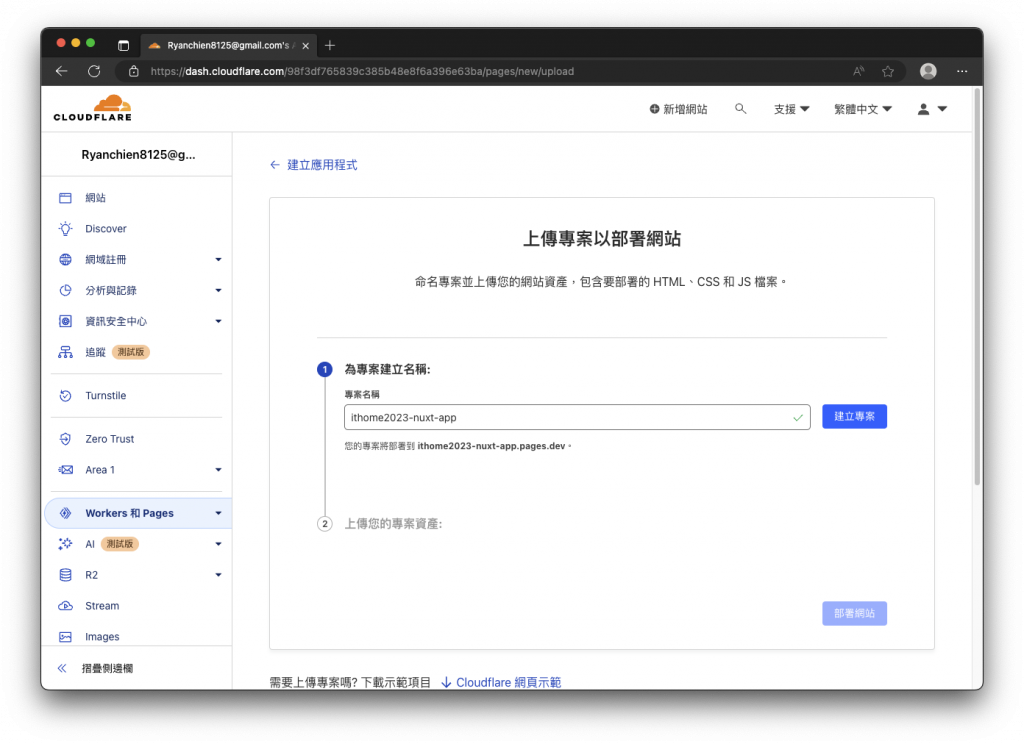Click 摺疊側邊欄 collapse sidebar text
The image size is (1024, 744).
107,668
